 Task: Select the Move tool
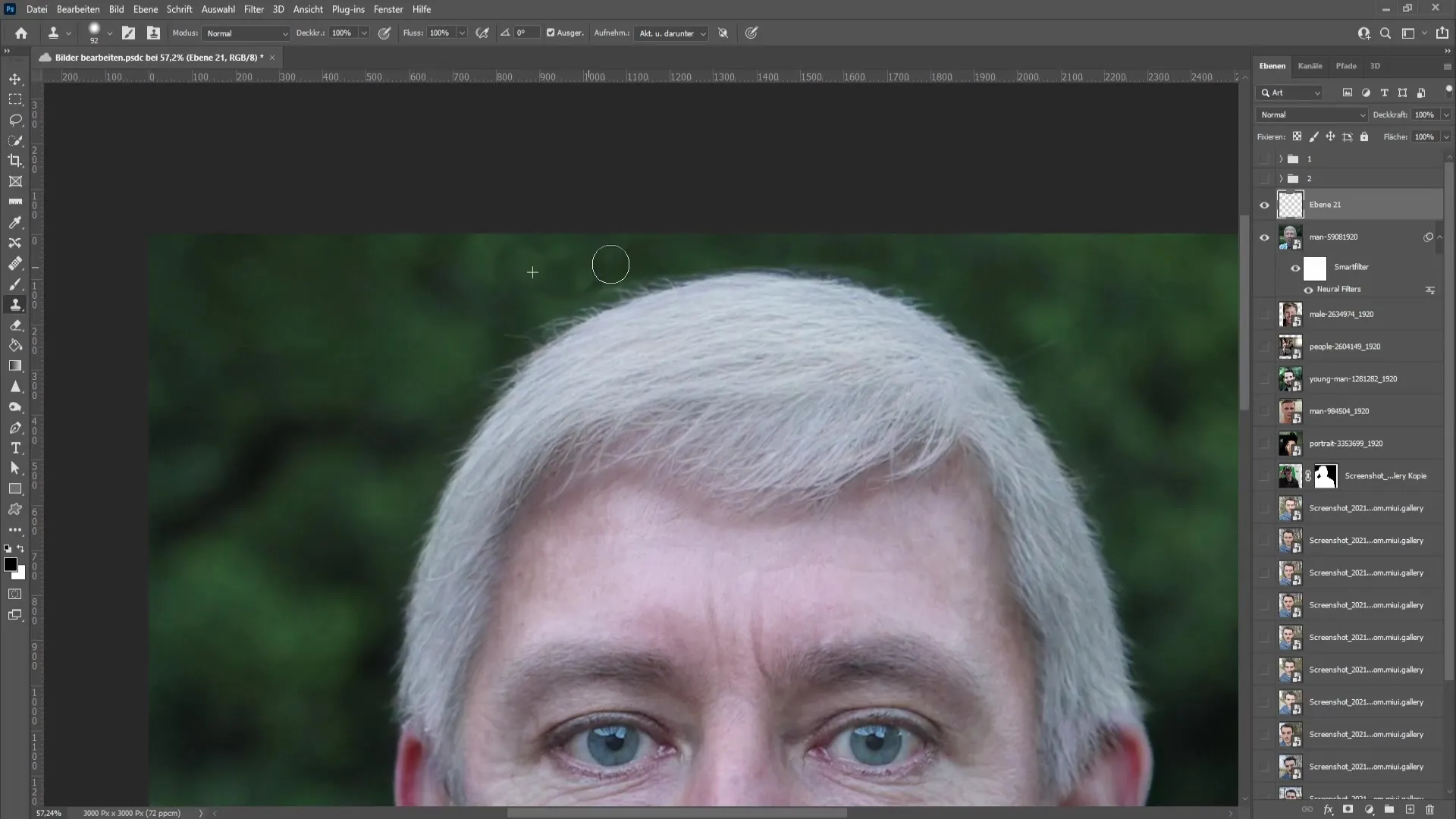[14, 78]
